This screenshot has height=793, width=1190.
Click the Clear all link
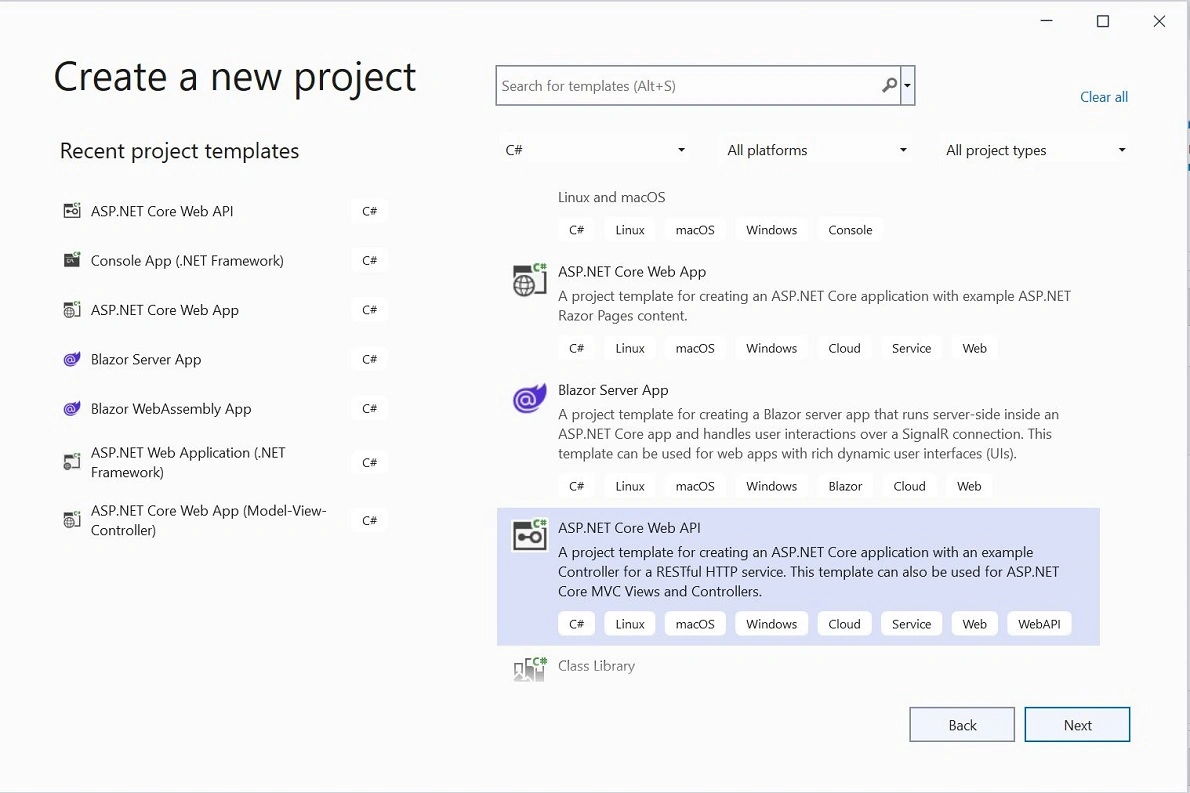[1103, 97]
